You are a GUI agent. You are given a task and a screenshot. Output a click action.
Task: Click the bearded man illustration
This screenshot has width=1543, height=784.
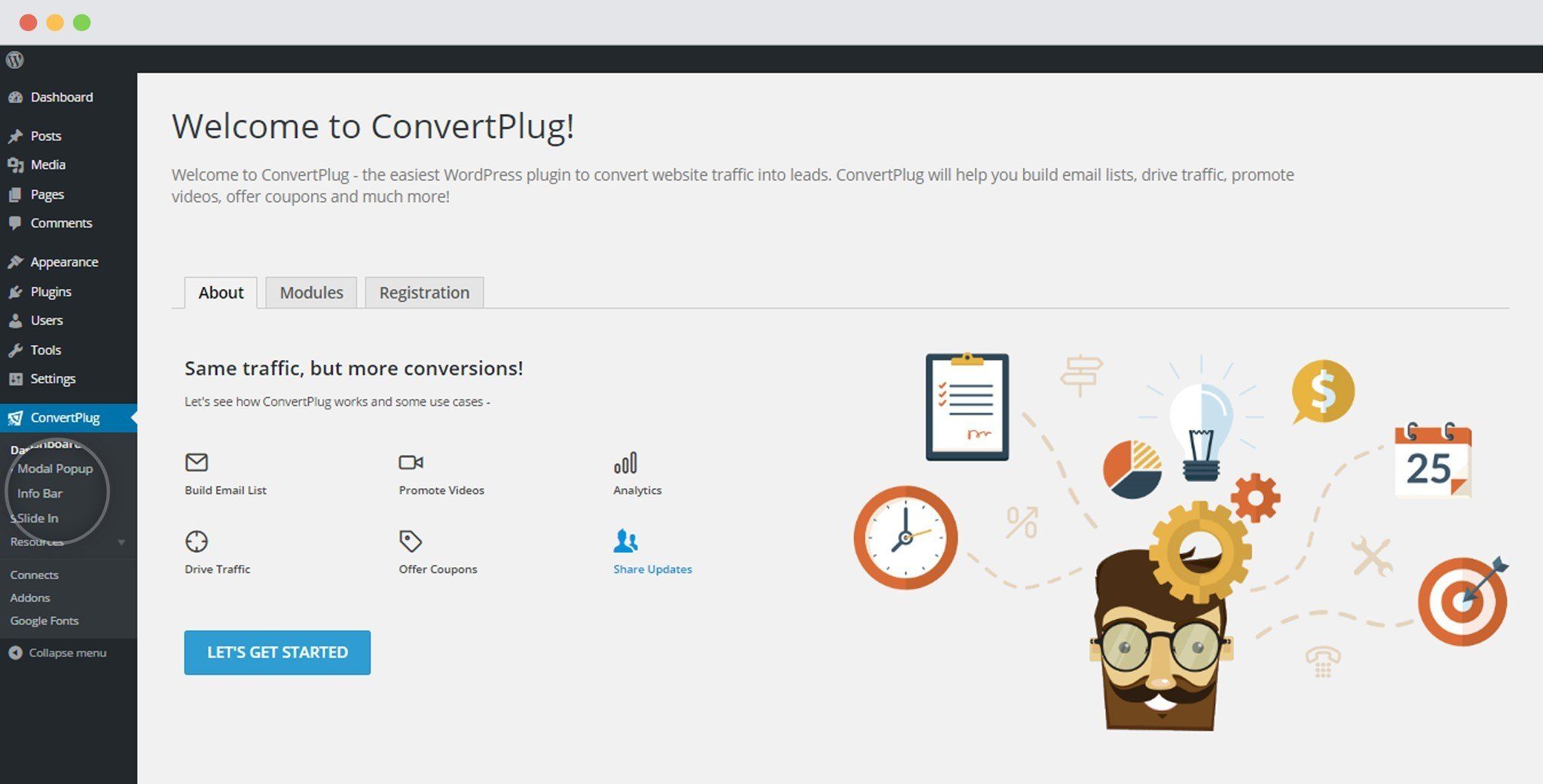(x=1160, y=640)
